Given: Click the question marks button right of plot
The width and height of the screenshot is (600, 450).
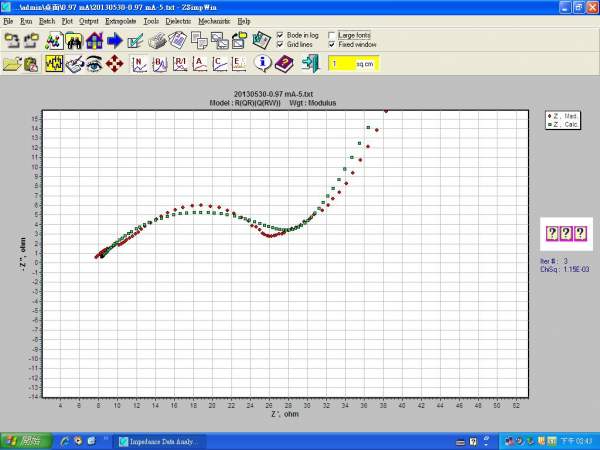Looking at the screenshot, I should [566, 234].
